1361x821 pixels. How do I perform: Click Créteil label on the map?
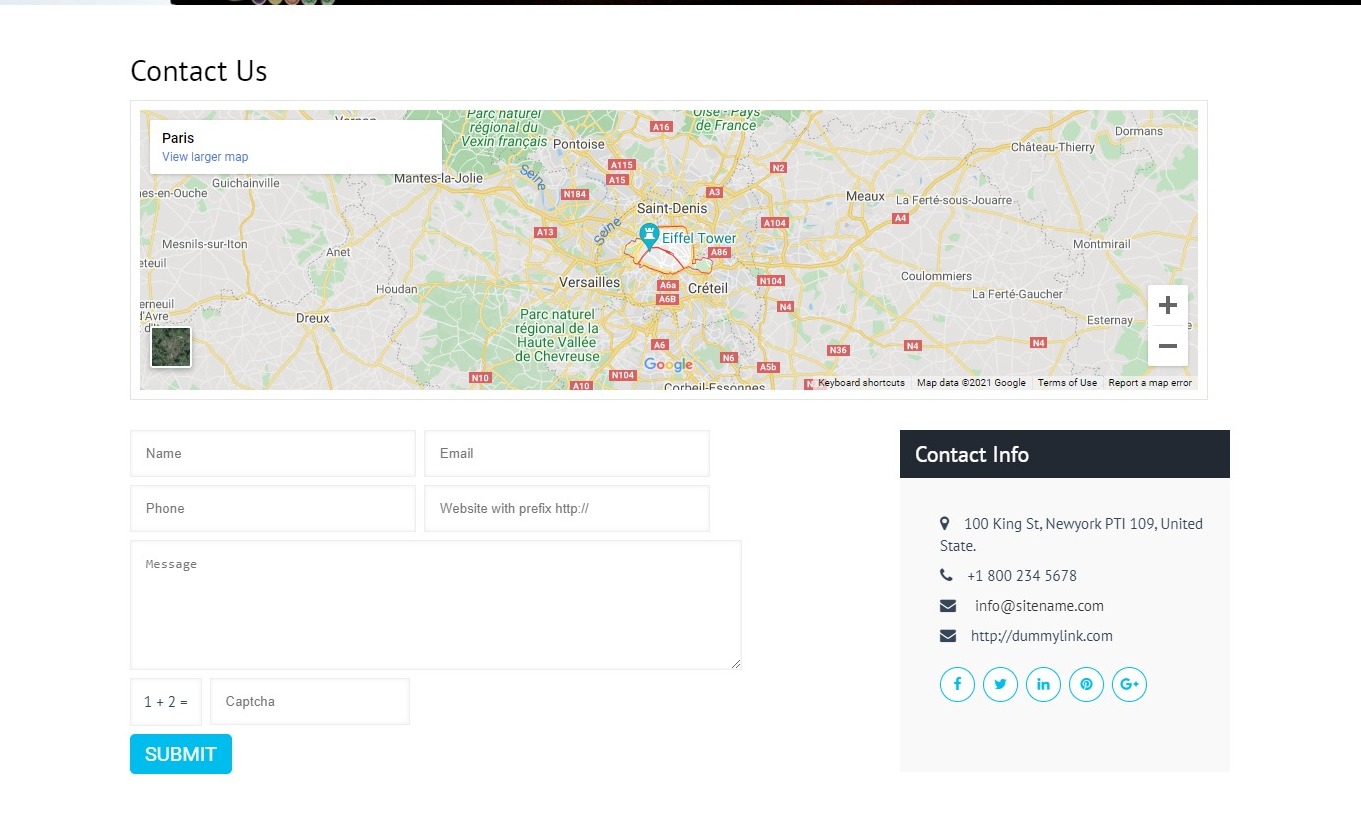point(708,287)
